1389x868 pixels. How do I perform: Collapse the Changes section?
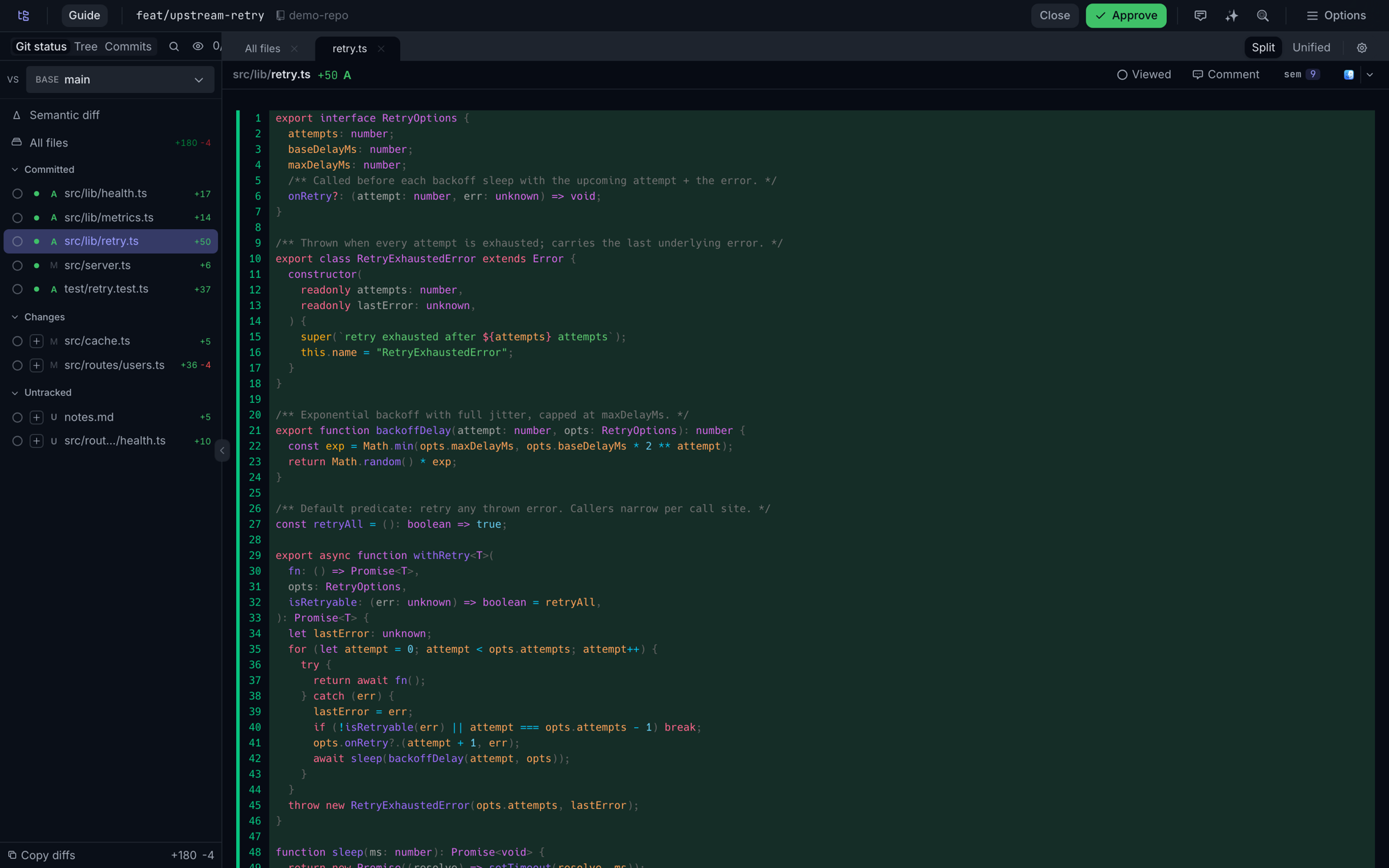[x=15, y=317]
